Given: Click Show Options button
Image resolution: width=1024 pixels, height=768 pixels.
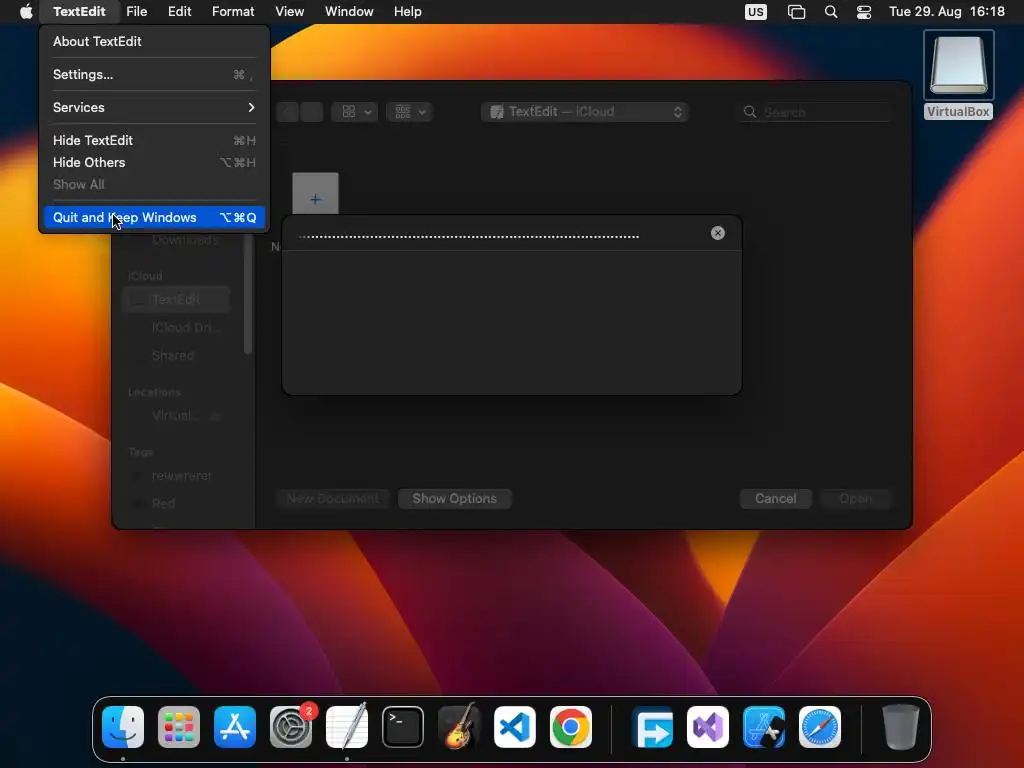Looking at the screenshot, I should click(x=455, y=498).
